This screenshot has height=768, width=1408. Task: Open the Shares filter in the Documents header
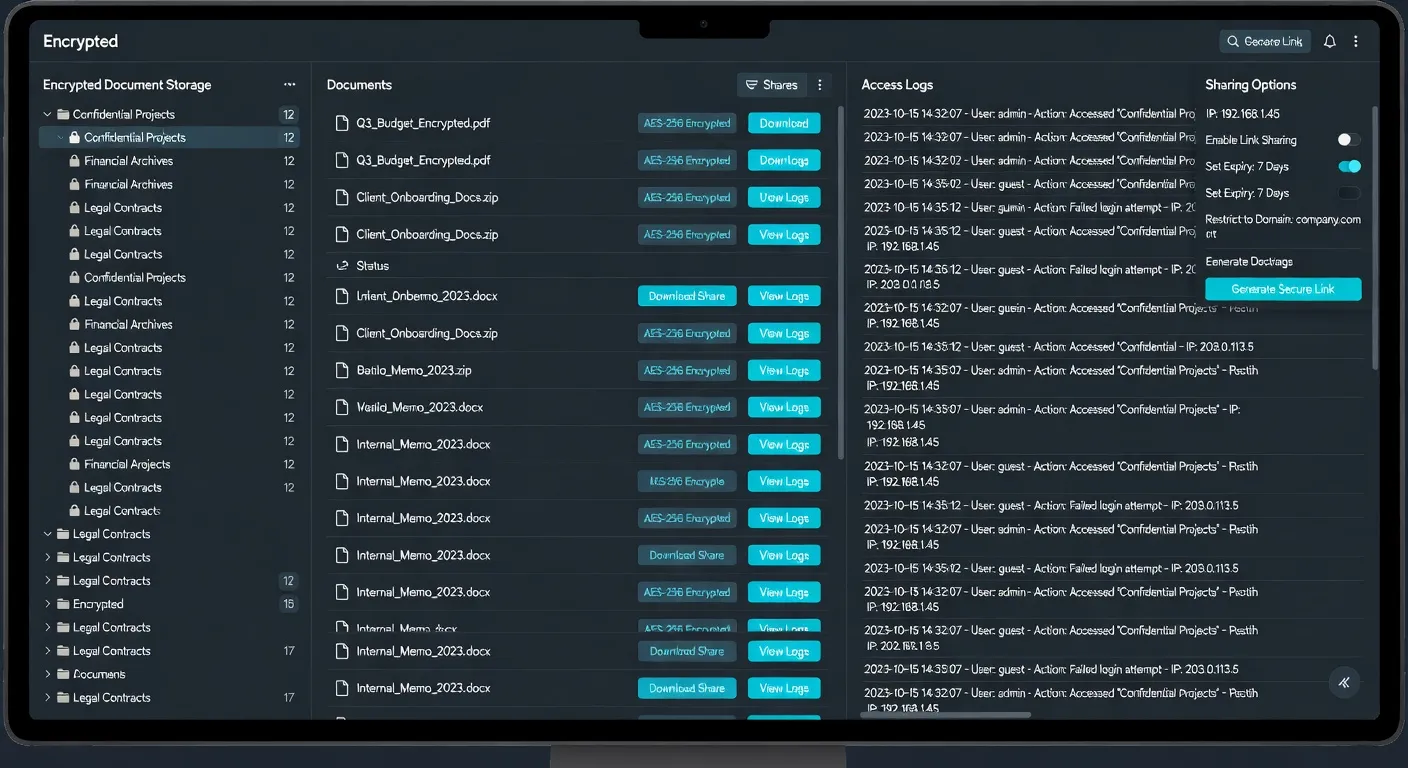tap(771, 85)
